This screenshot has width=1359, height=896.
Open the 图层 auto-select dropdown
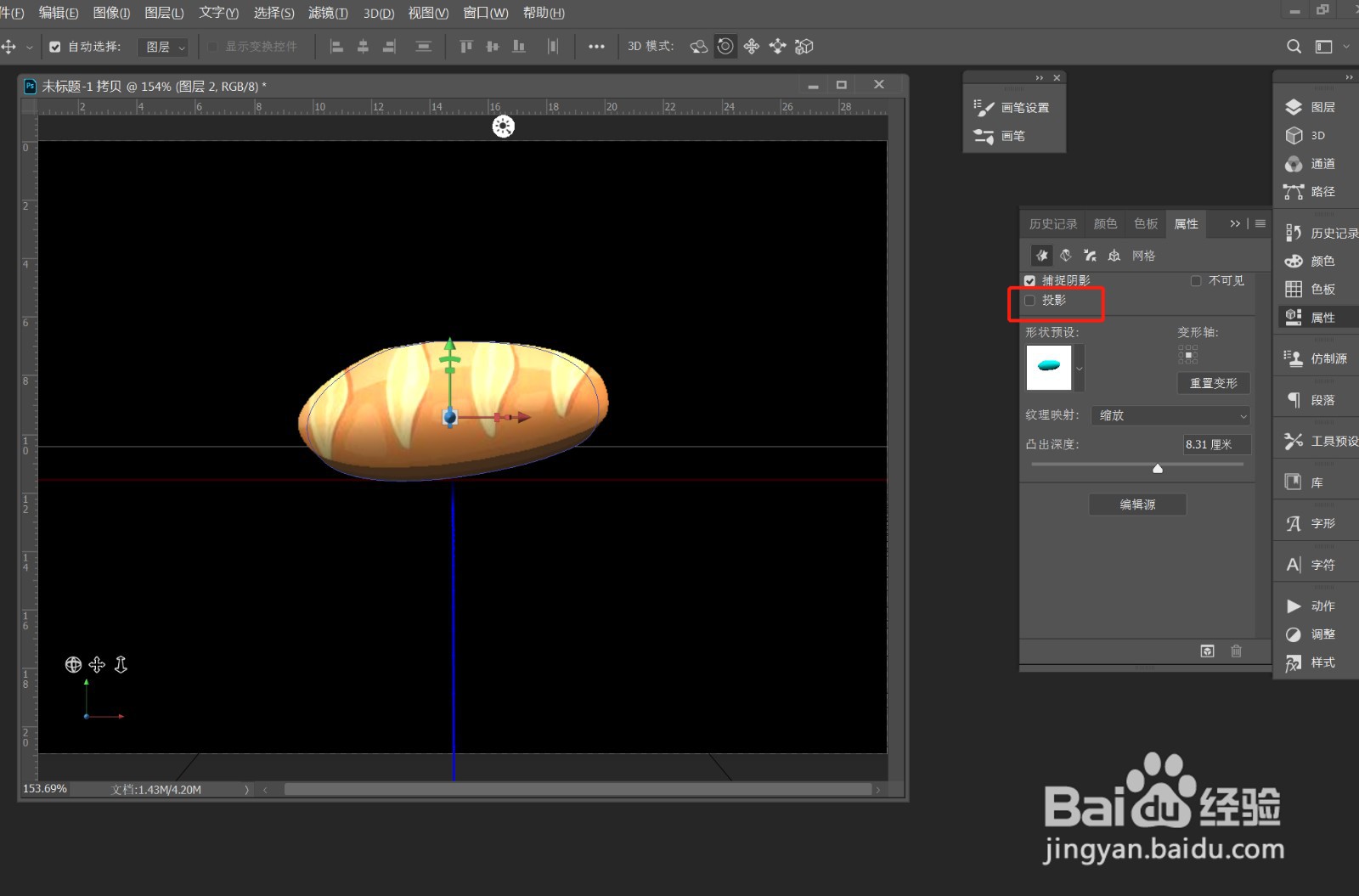tap(163, 47)
